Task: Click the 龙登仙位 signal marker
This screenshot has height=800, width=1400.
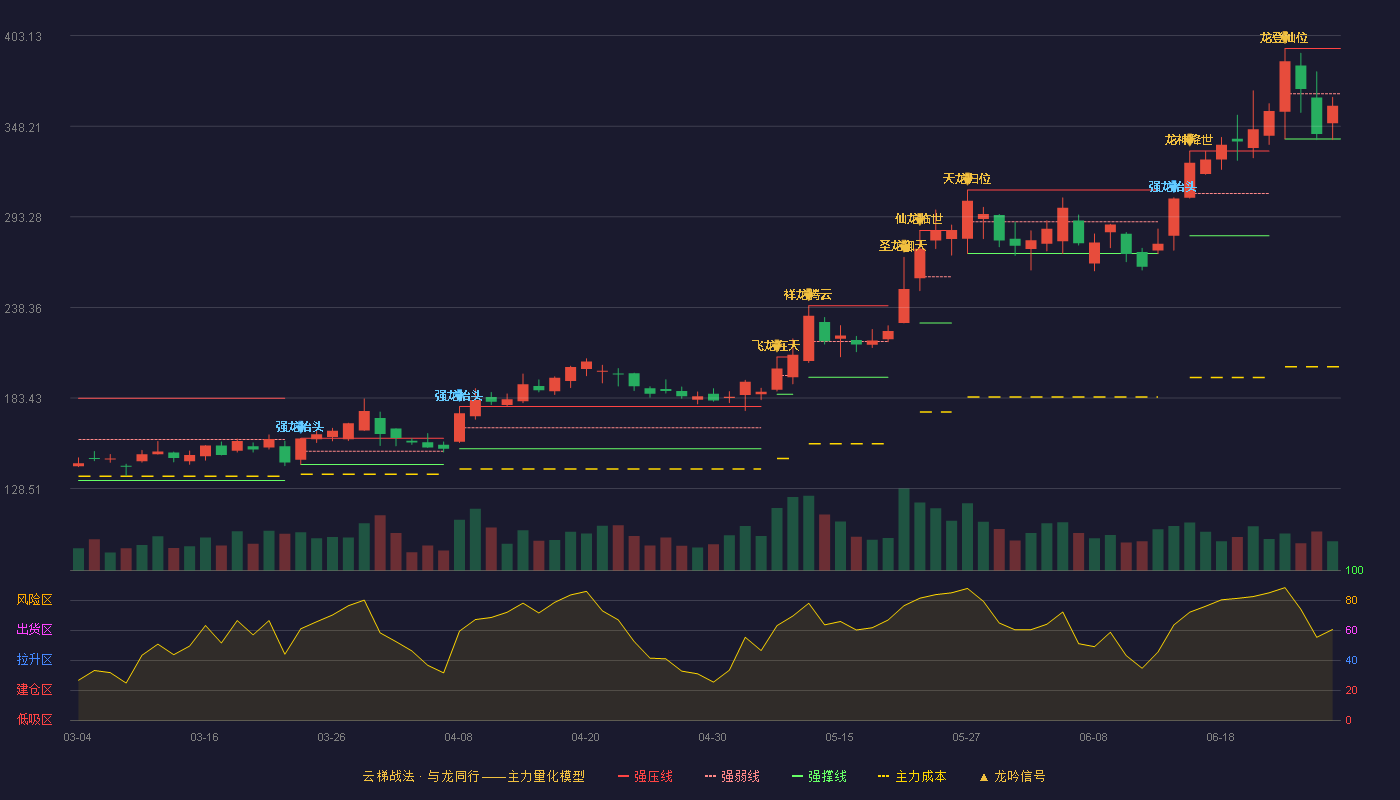Action: [1284, 38]
